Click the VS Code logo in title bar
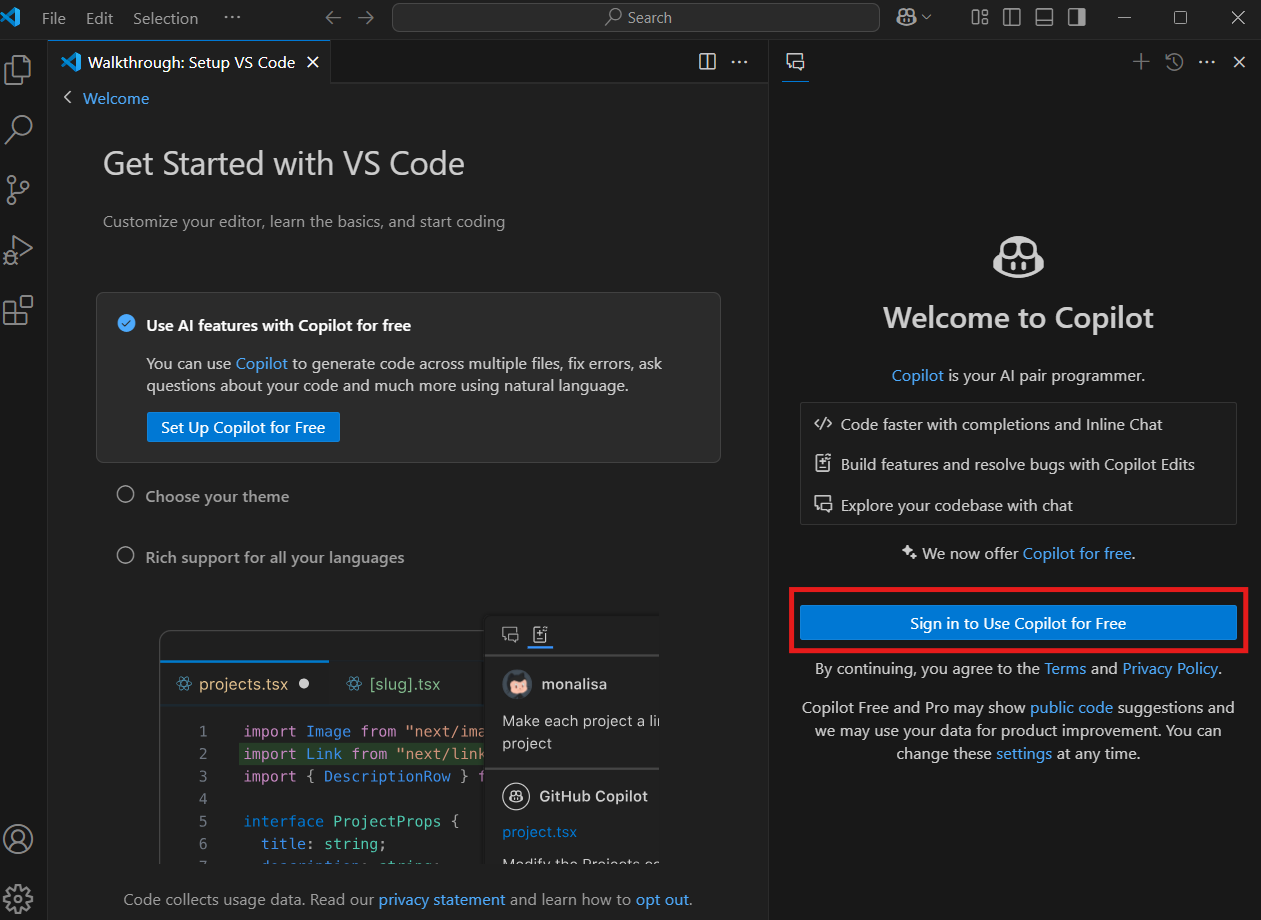Image resolution: width=1261 pixels, height=920 pixels. [x=11, y=17]
